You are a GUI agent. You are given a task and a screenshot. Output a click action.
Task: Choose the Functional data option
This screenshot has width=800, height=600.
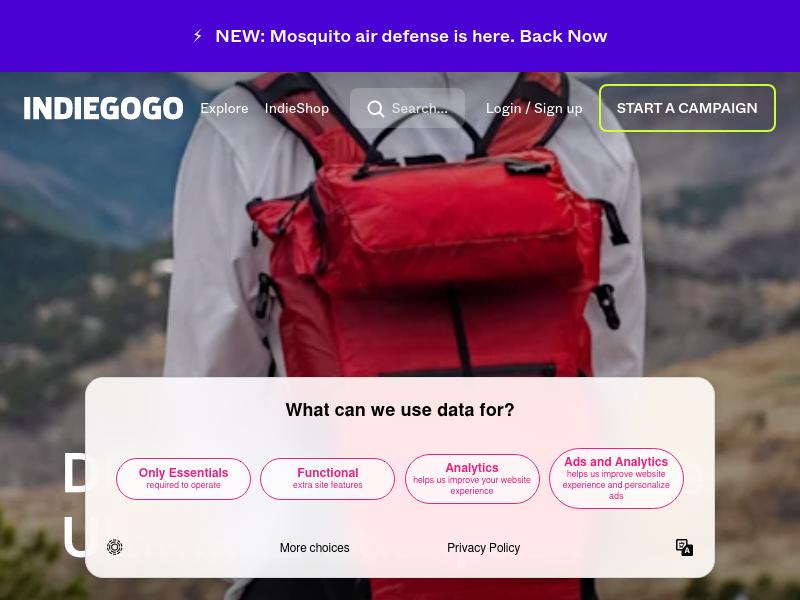[x=328, y=479]
